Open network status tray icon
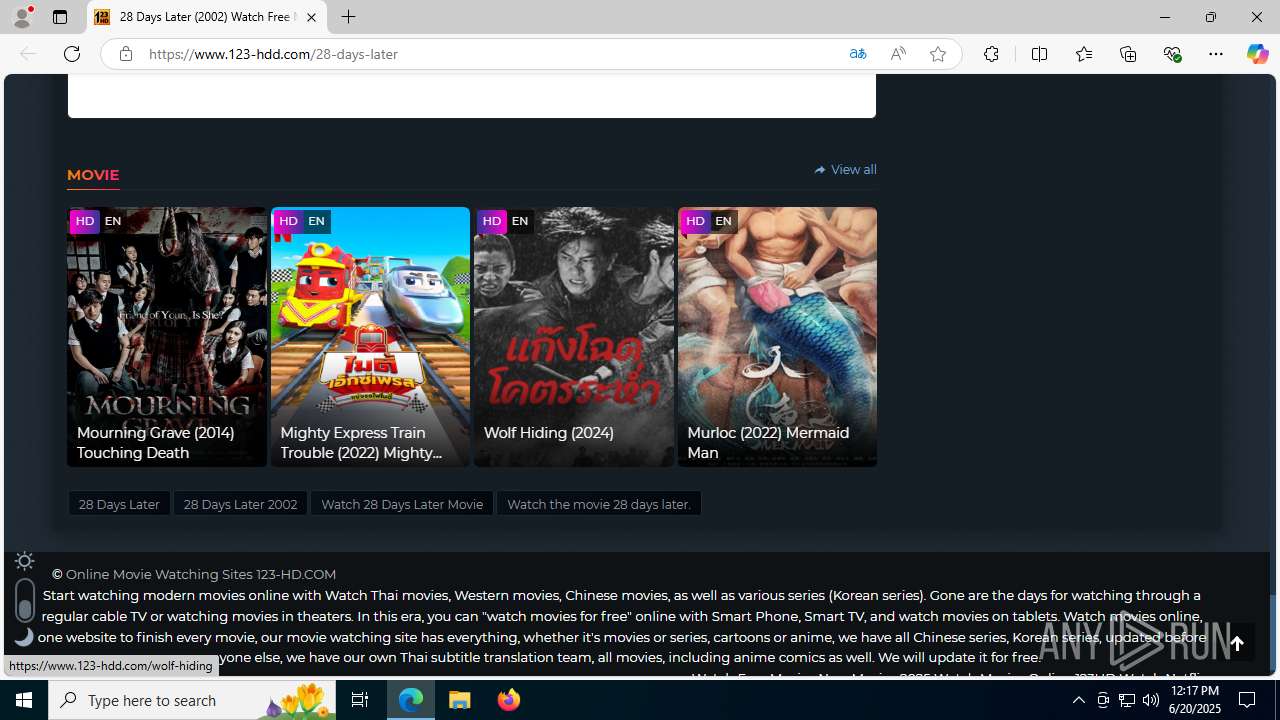 tap(1127, 700)
